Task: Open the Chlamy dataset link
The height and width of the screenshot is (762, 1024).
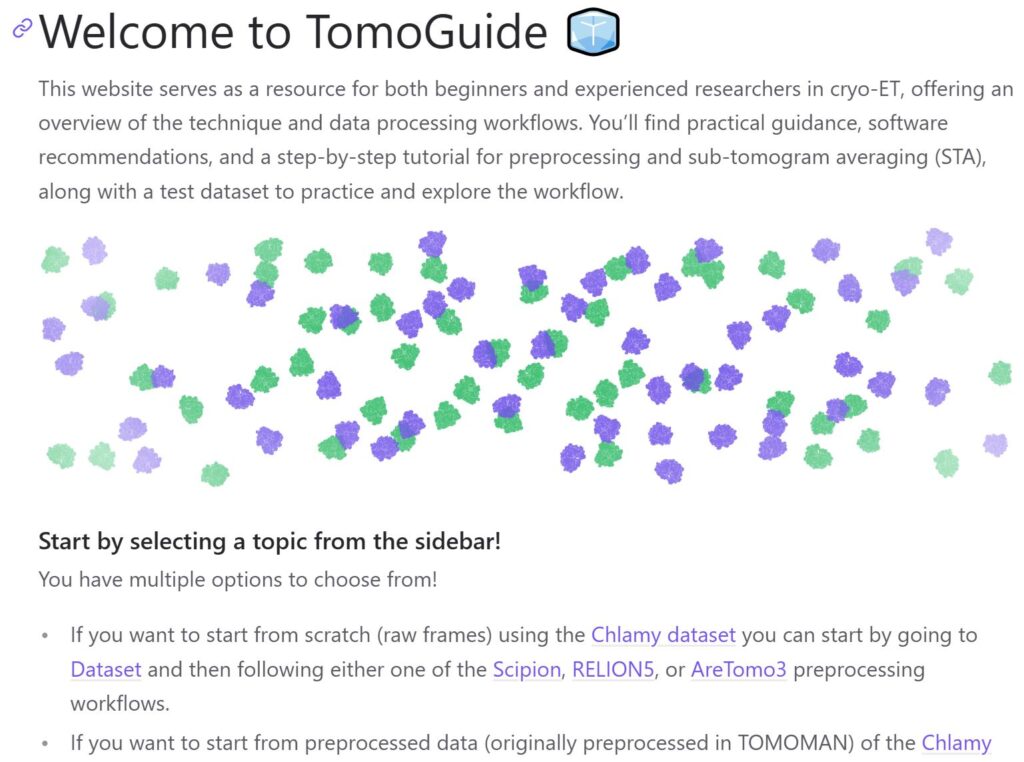Action: pyautogui.click(x=663, y=635)
